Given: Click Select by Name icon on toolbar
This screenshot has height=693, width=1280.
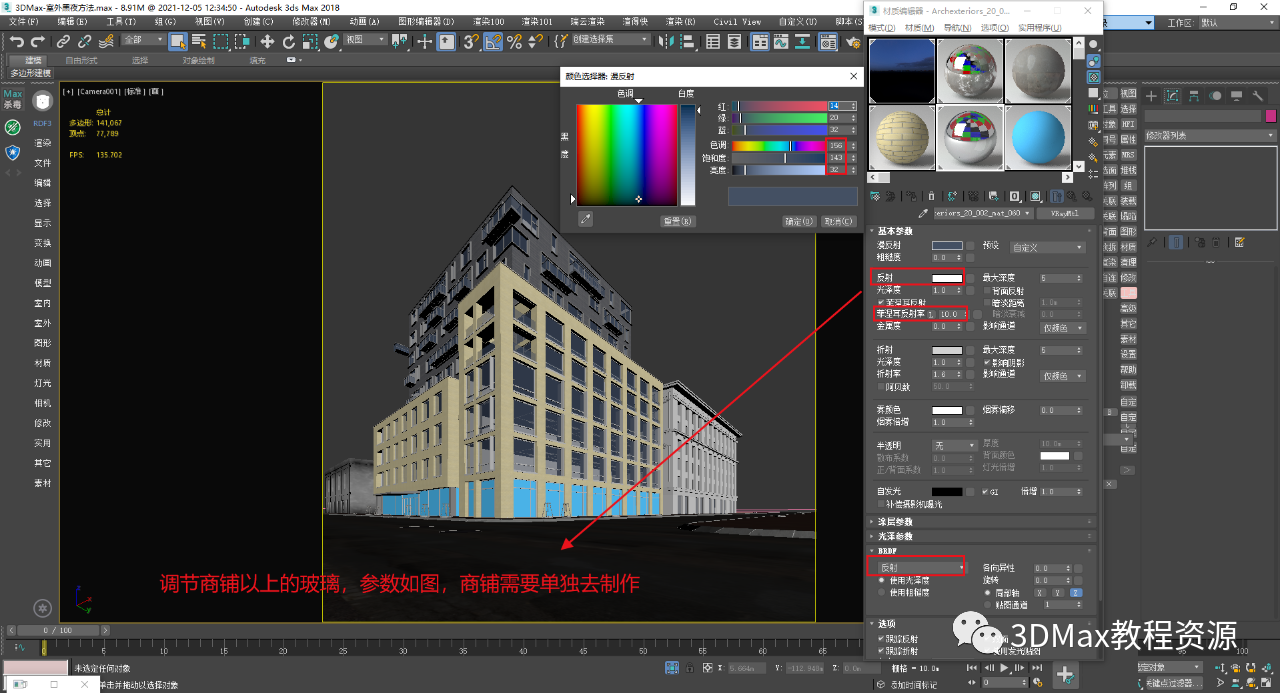Looking at the screenshot, I should (198, 41).
